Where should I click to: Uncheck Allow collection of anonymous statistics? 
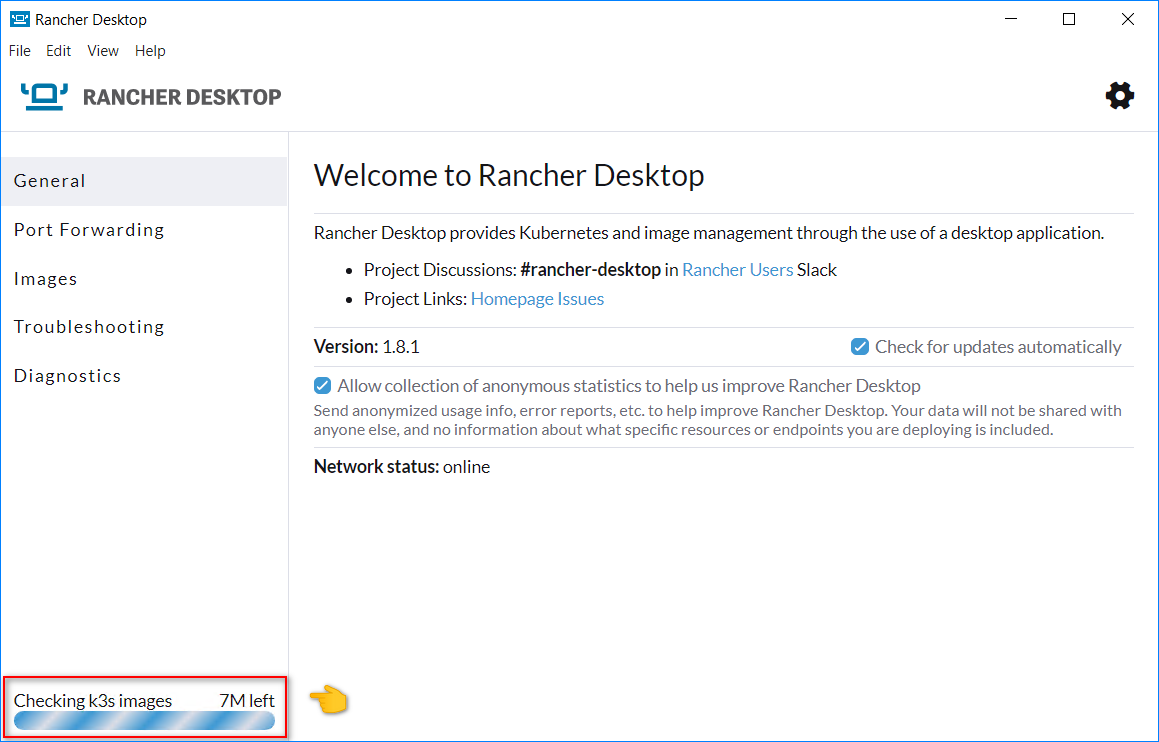coord(322,386)
